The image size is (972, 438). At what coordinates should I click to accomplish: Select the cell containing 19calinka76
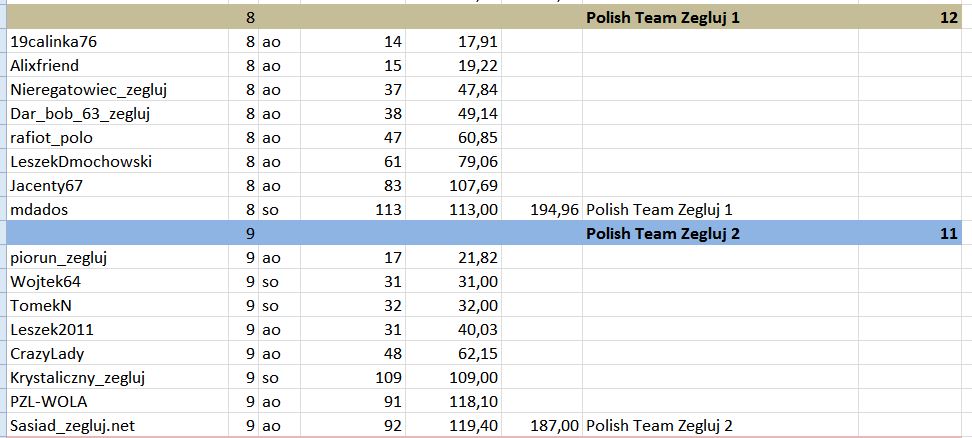click(x=117, y=42)
